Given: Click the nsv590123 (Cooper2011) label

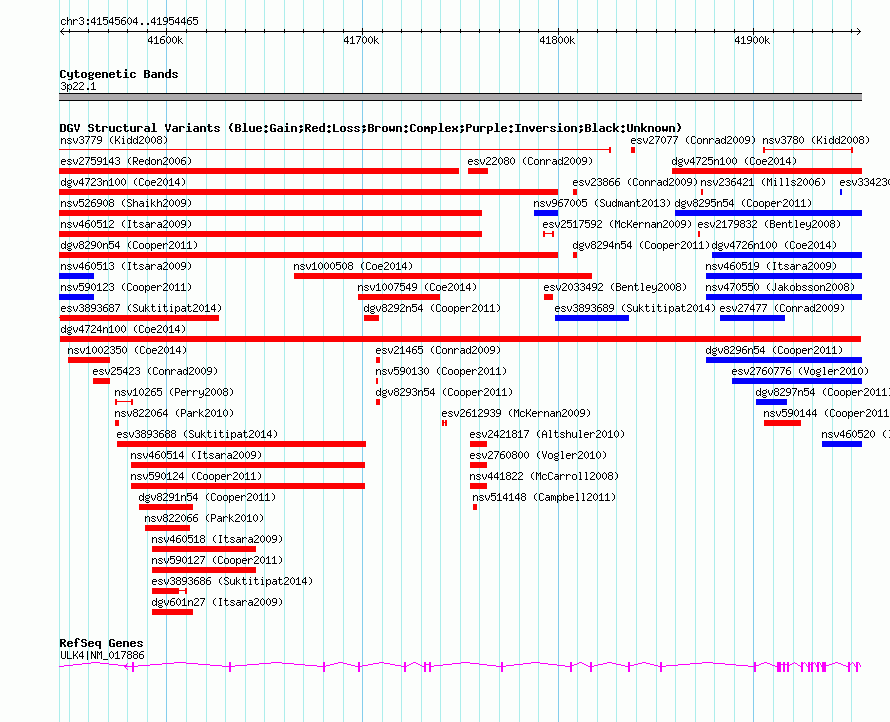Looking at the screenshot, I should click(x=126, y=287).
